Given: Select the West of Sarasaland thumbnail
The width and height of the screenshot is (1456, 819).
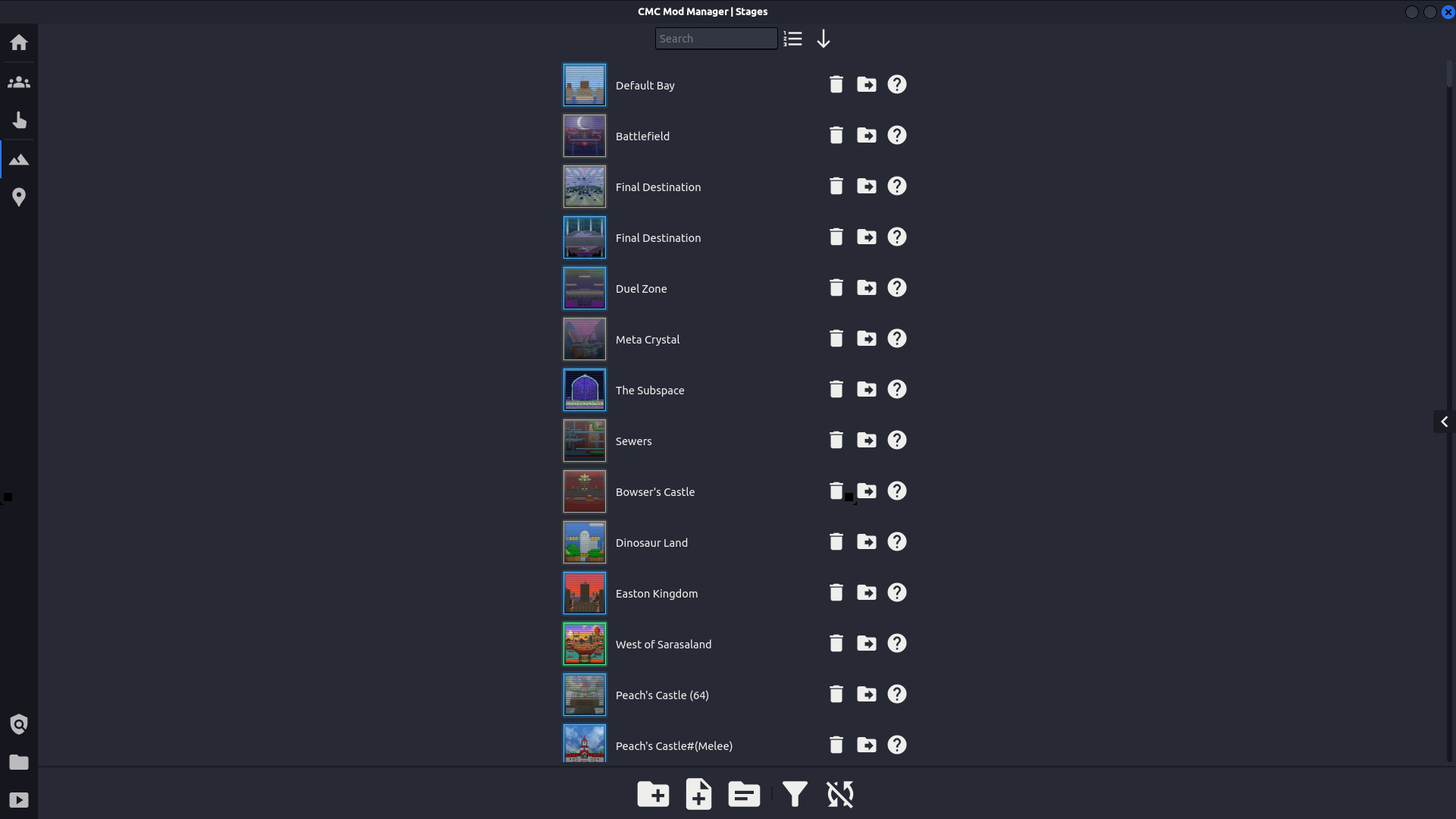Looking at the screenshot, I should pyautogui.click(x=584, y=643).
